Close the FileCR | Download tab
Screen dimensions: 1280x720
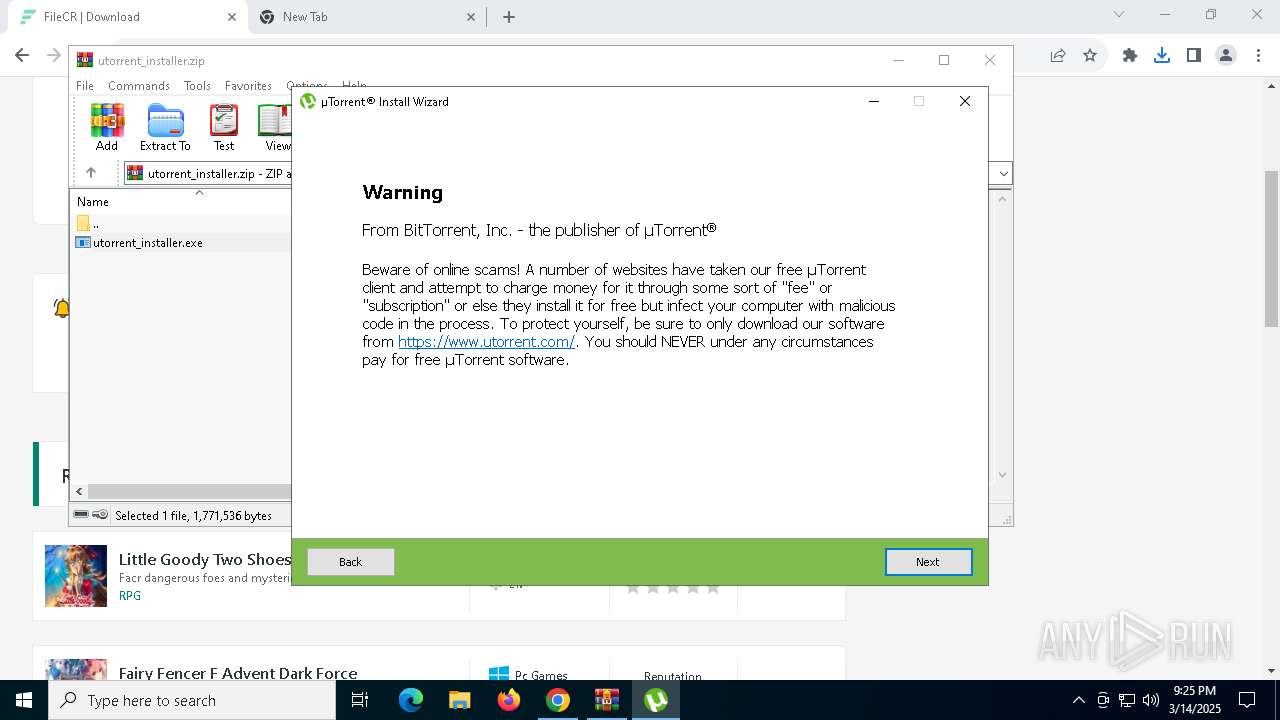click(232, 17)
